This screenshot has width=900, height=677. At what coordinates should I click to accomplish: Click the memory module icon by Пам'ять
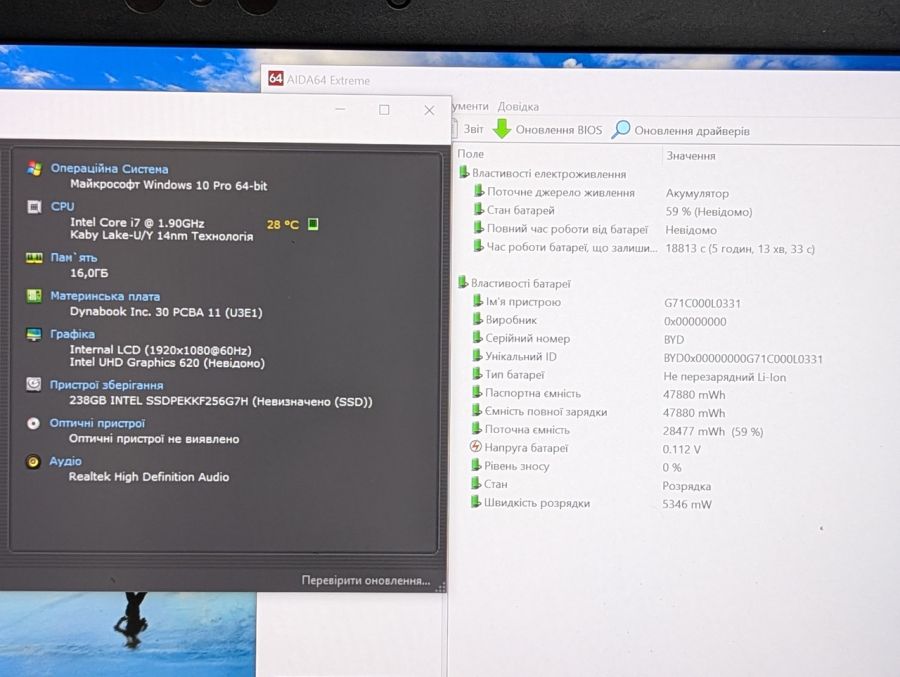[34, 258]
